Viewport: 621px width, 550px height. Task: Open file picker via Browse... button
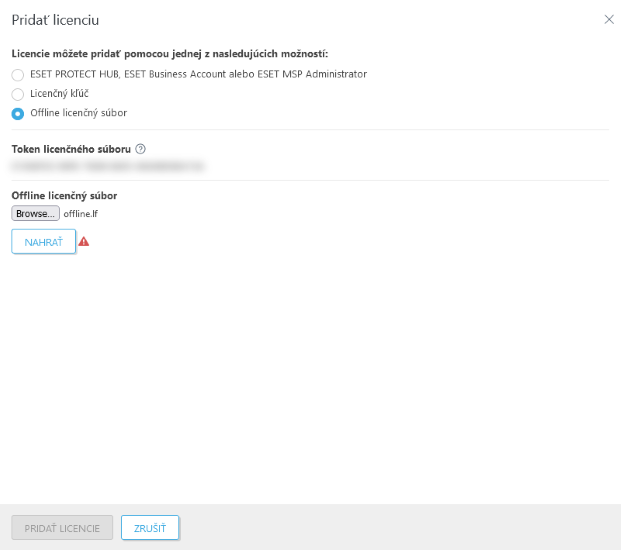click(35, 213)
